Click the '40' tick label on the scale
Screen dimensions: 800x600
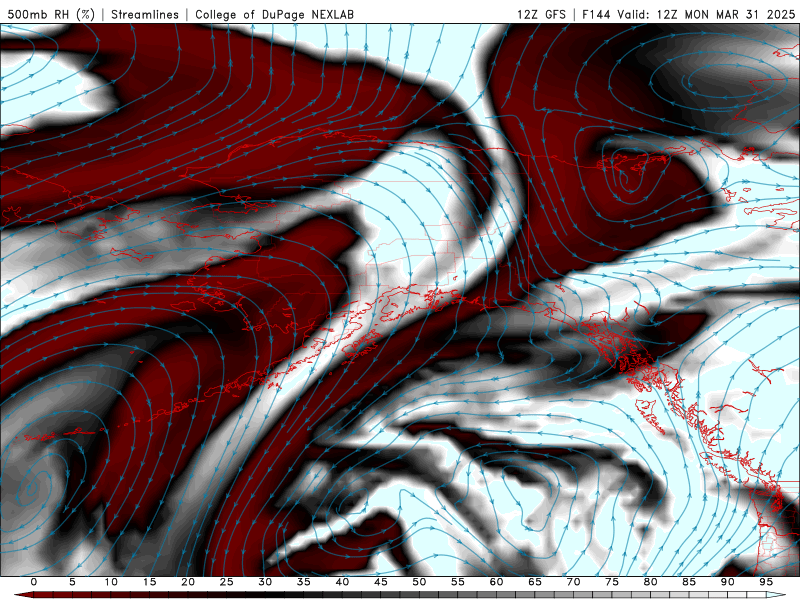point(342,582)
